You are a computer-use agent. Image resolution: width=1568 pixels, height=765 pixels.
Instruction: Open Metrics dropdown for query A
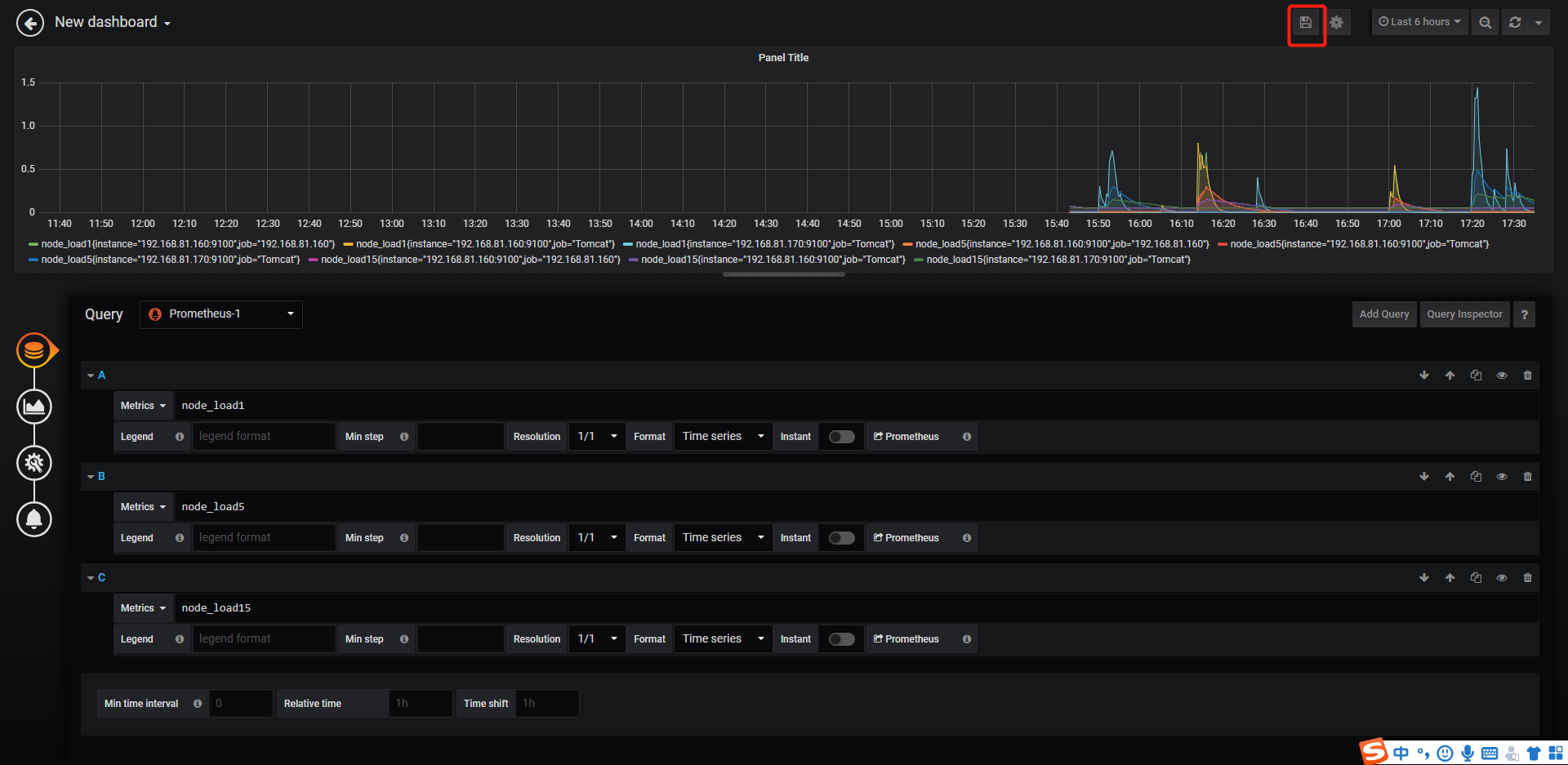144,406
